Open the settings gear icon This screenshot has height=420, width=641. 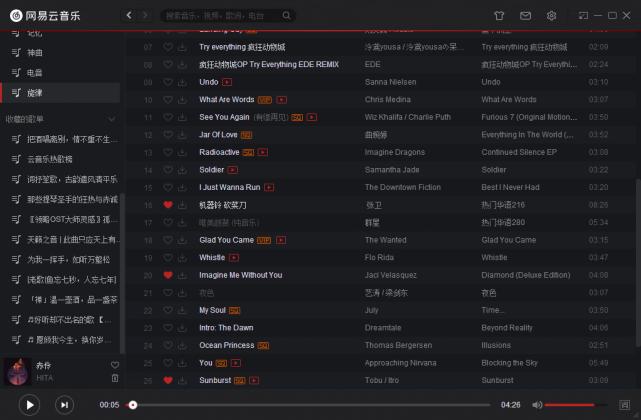click(551, 16)
